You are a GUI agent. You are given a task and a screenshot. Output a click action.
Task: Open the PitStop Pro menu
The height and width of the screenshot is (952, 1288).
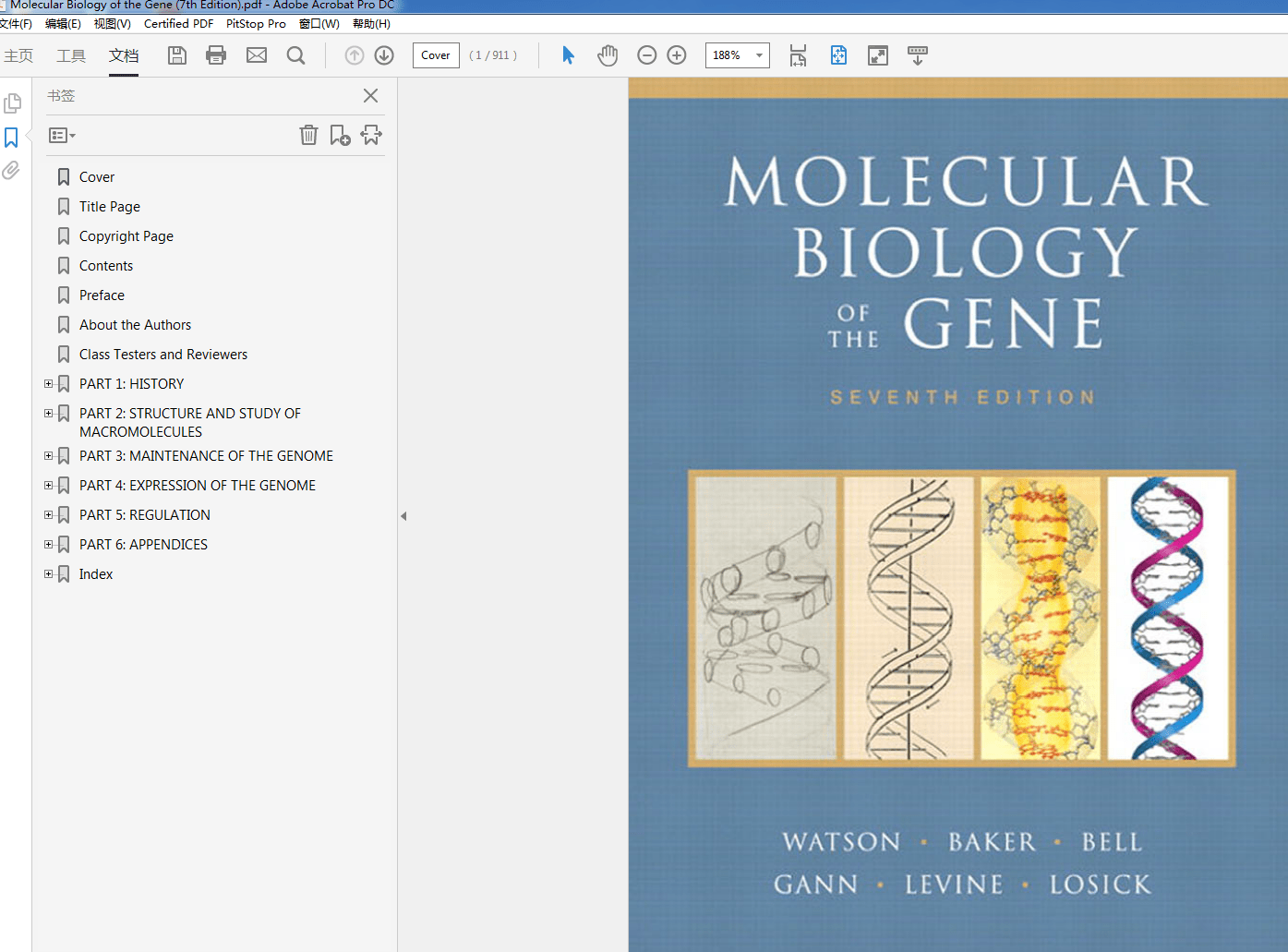point(255,23)
